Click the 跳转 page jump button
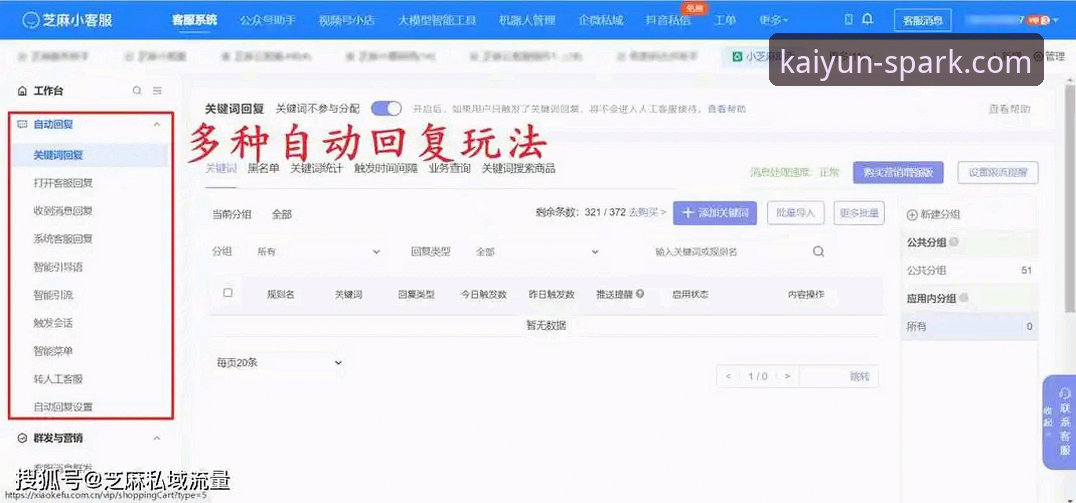 click(859, 376)
